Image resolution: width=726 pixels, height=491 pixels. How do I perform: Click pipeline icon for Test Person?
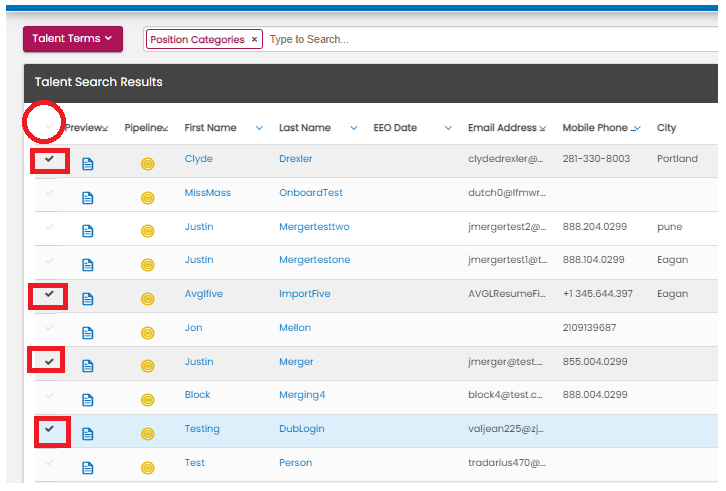[x=148, y=468]
